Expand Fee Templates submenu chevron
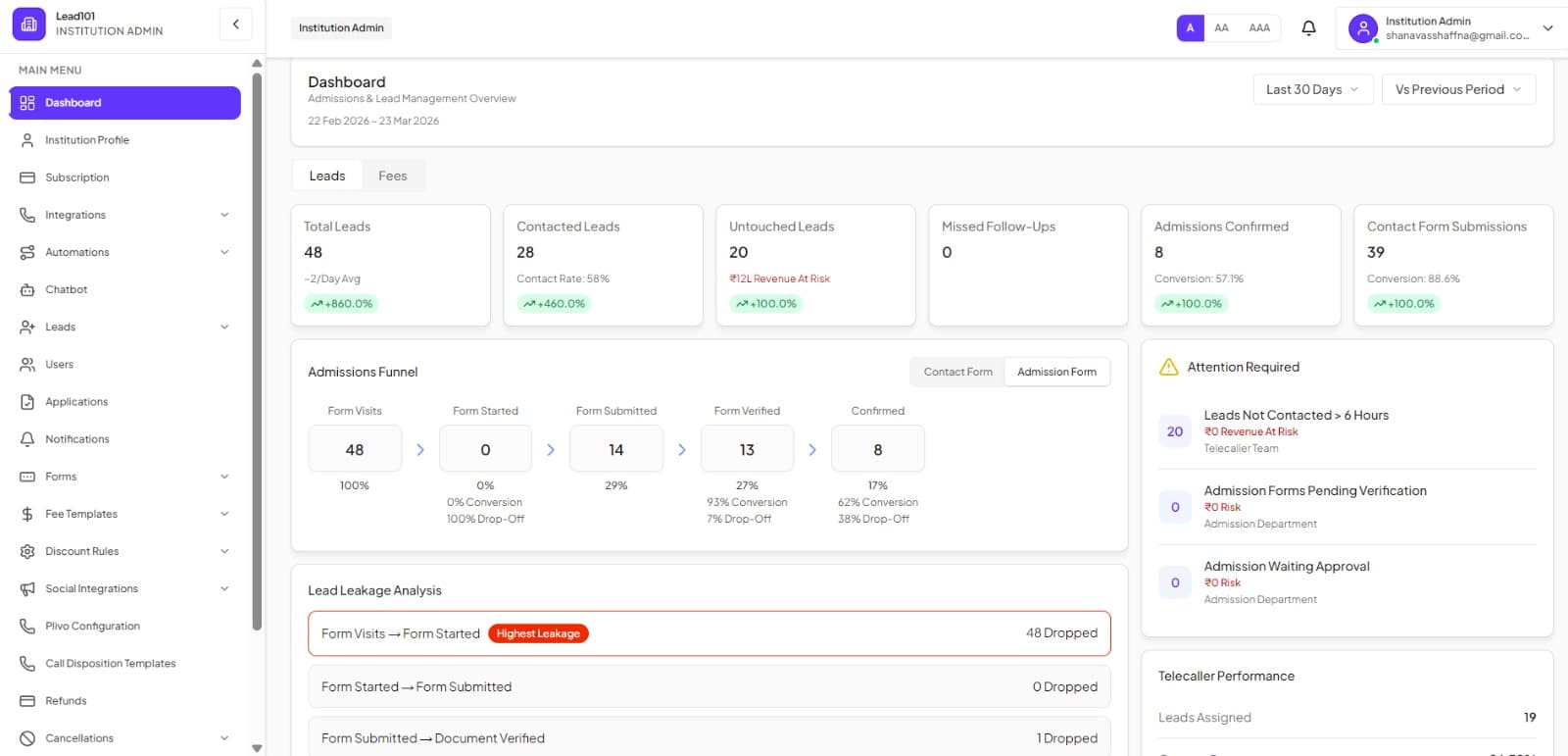The width and height of the screenshot is (1568, 756). click(x=224, y=514)
